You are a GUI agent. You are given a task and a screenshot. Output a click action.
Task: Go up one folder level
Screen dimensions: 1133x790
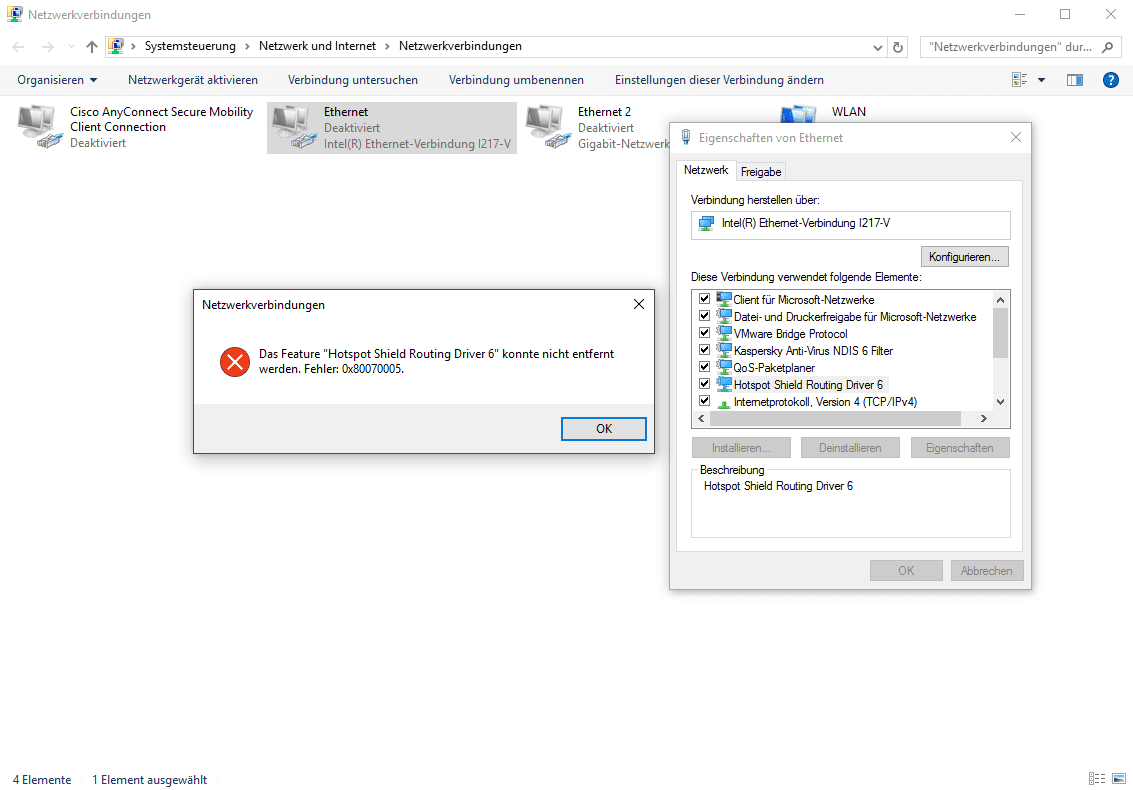[91, 47]
